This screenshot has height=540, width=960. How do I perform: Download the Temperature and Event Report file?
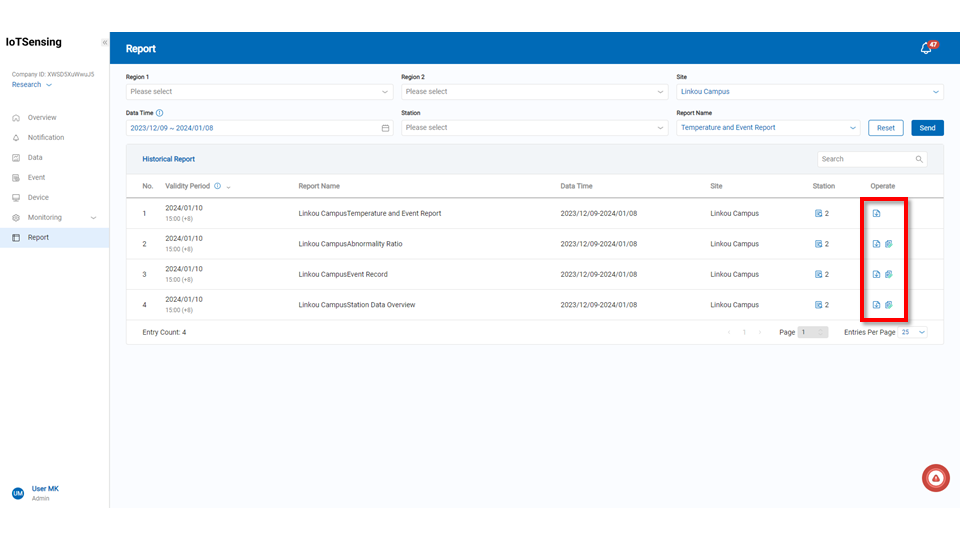[876, 214]
